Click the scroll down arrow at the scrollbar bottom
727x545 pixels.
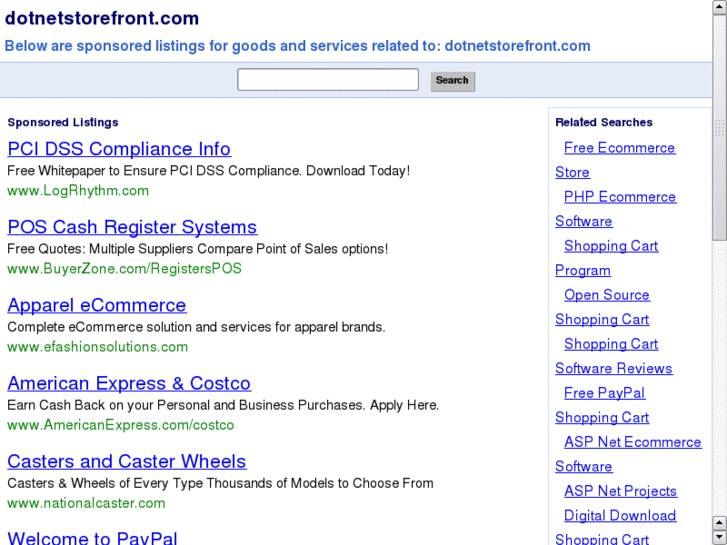click(x=720, y=537)
